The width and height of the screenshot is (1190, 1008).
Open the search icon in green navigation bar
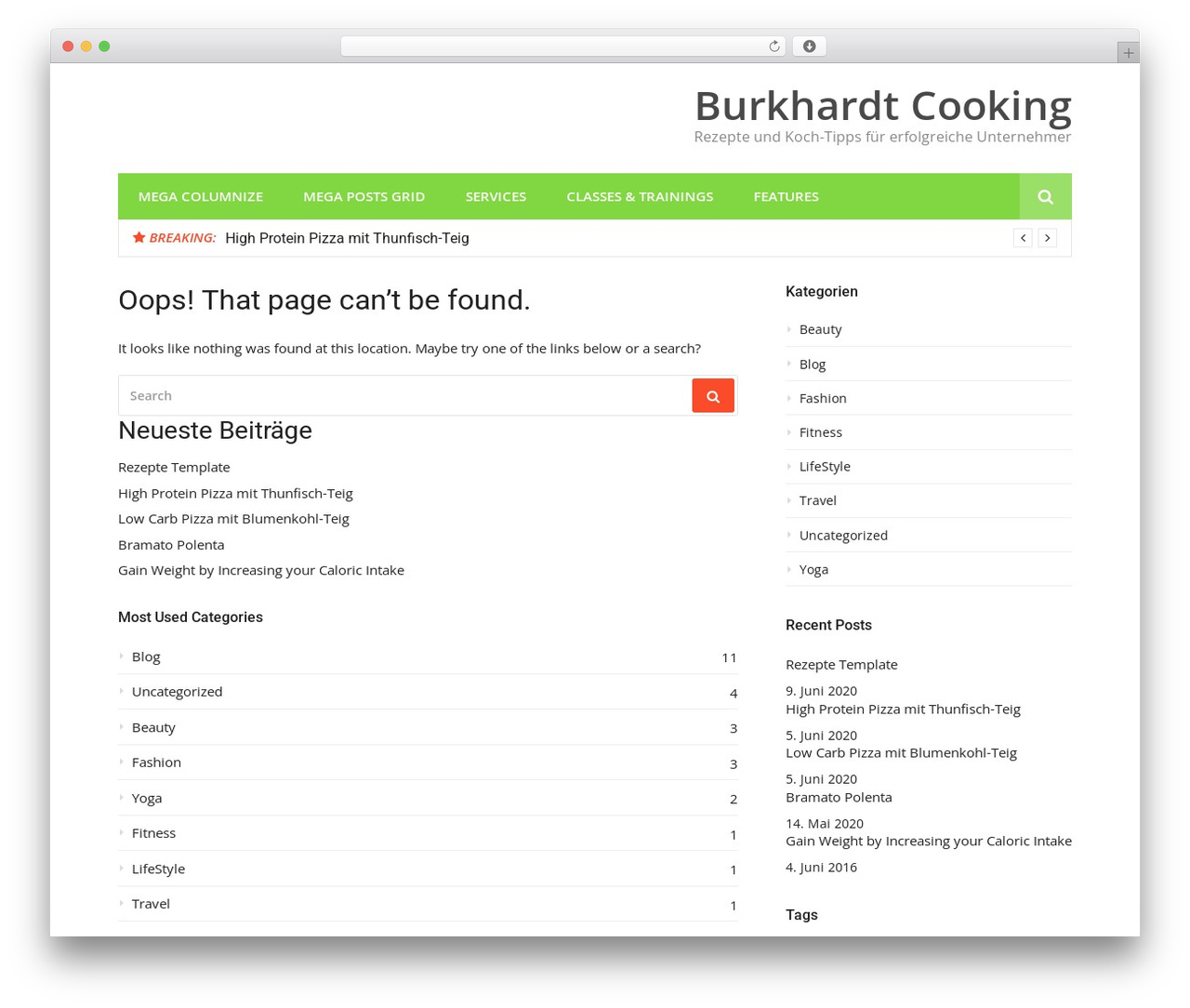click(x=1045, y=196)
